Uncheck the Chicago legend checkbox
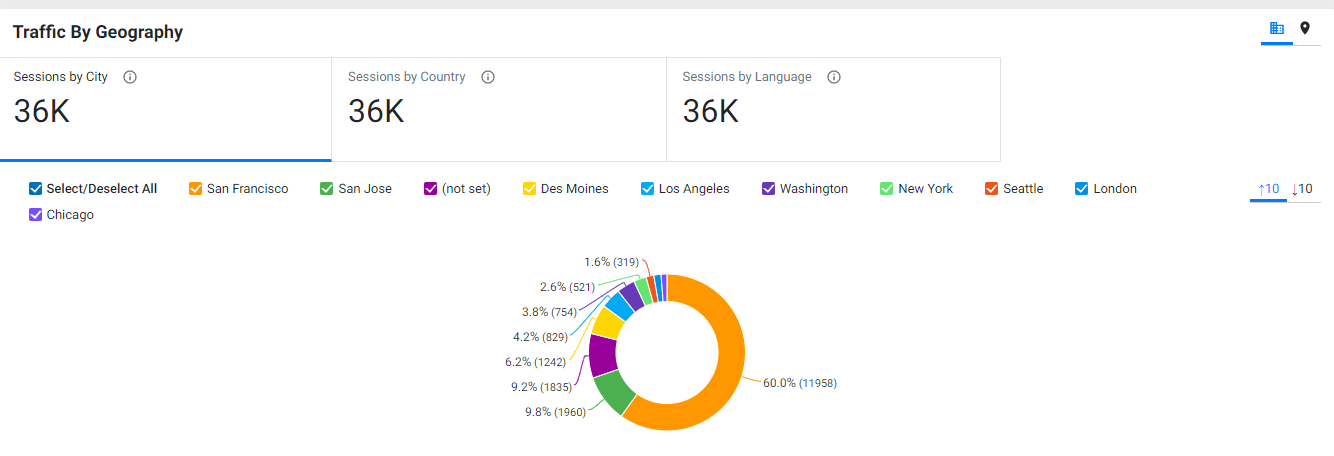The height and width of the screenshot is (456, 1334). pos(36,215)
